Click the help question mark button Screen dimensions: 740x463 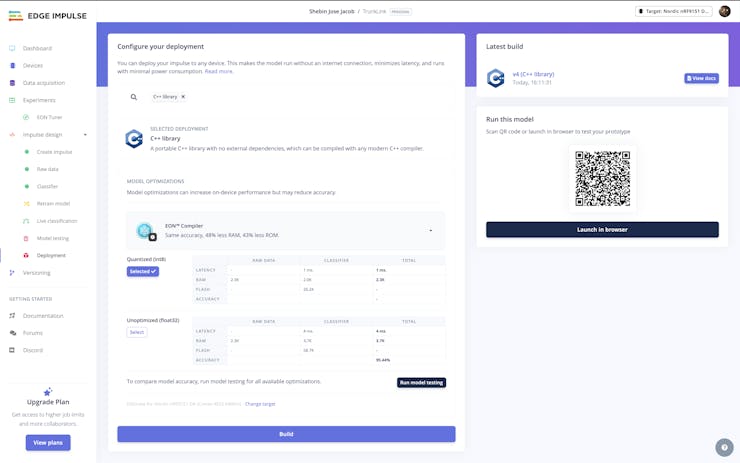(x=724, y=447)
